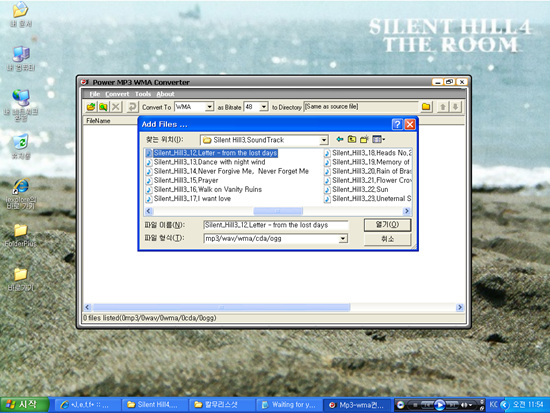Screen dimensions: 550x413
Task: Open the look-in folder dropdown
Action: pyautogui.click(x=324, y=140)
